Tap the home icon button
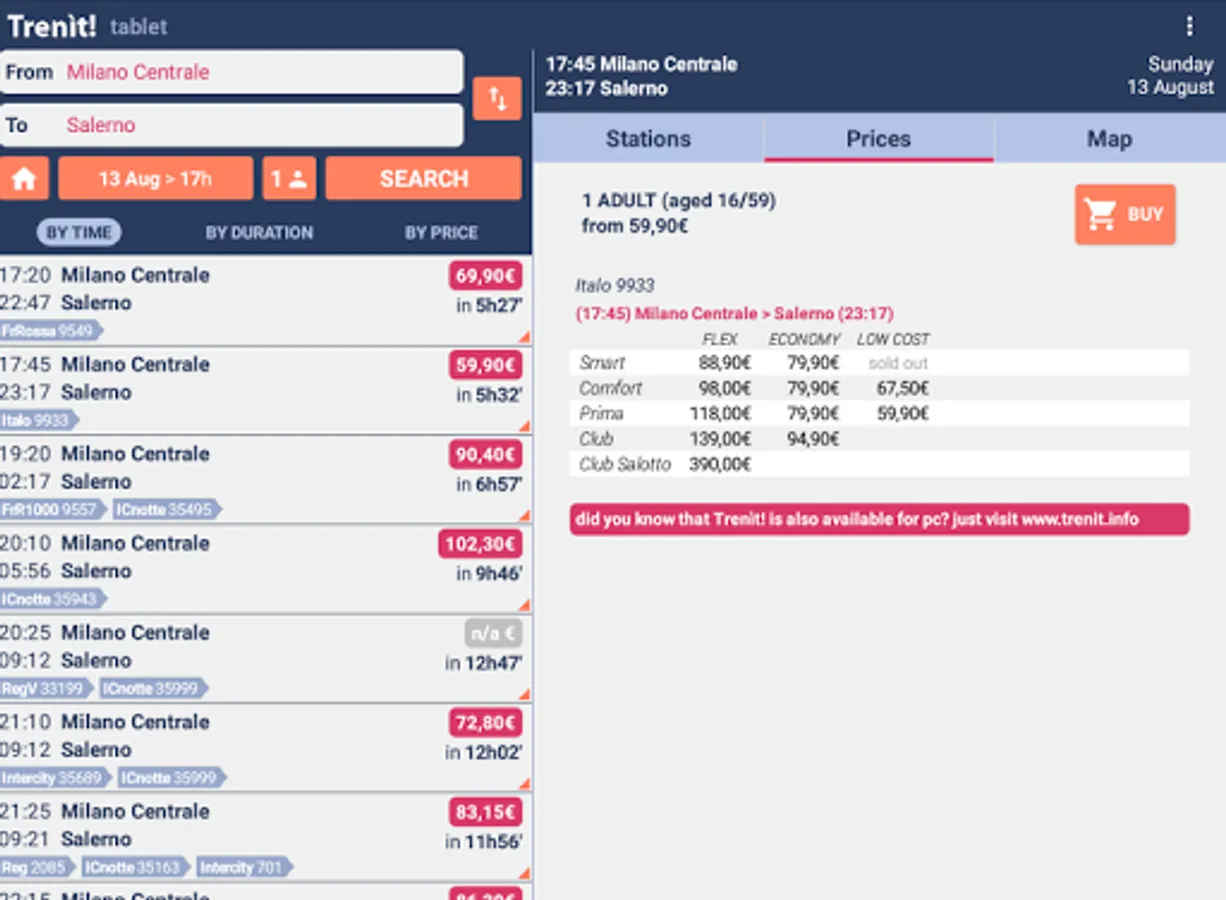Viewport: 1226px width, 900px height. 25,179
